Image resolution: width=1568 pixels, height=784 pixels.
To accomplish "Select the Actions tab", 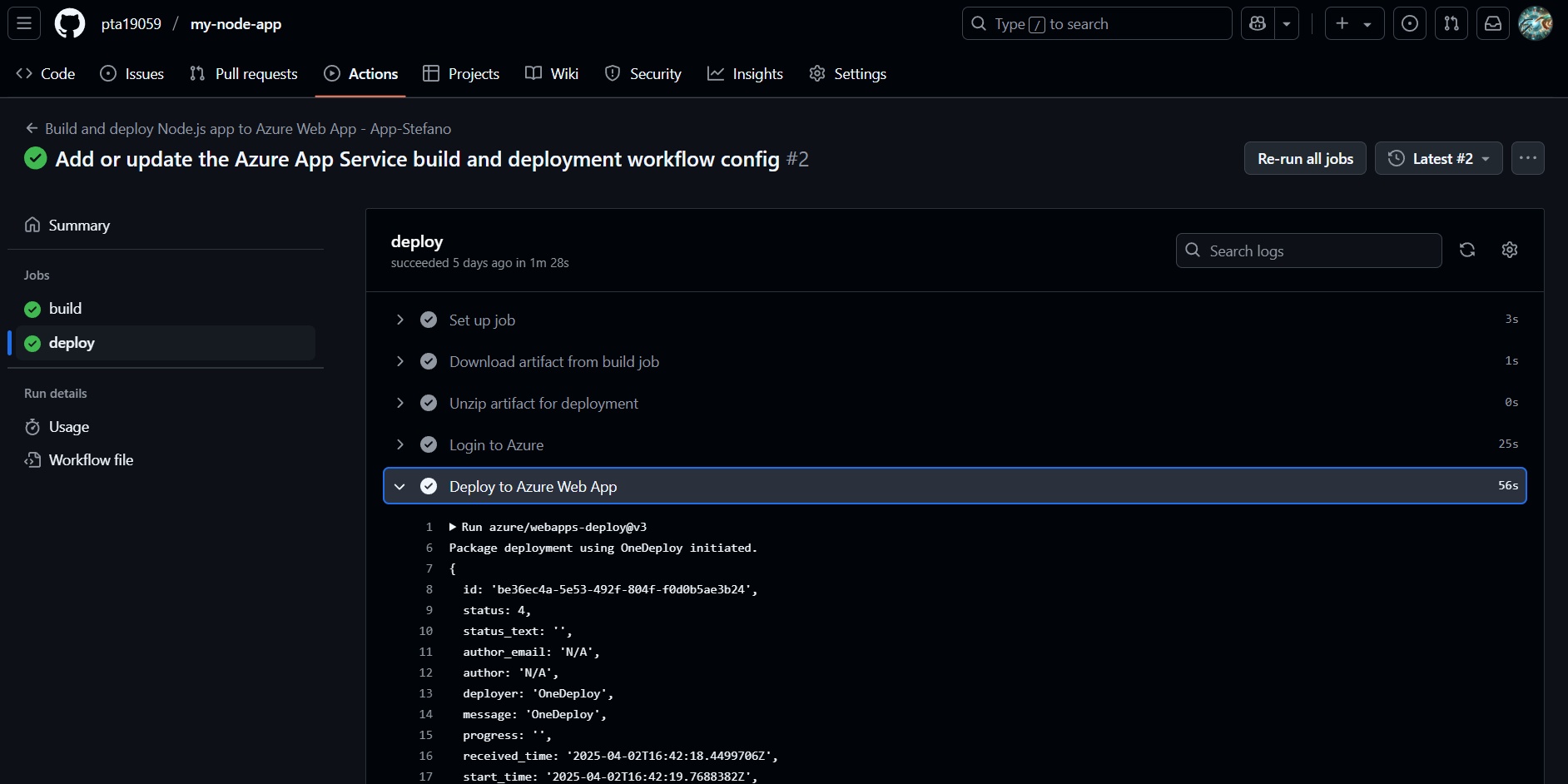I will coord(361,73).
